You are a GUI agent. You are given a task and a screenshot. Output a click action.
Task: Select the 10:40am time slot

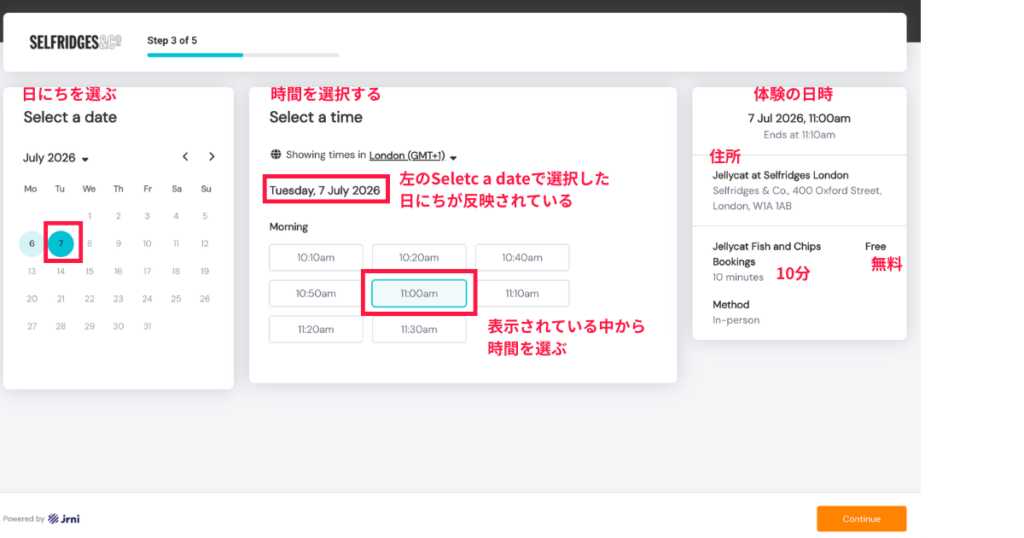click(522, 257)
